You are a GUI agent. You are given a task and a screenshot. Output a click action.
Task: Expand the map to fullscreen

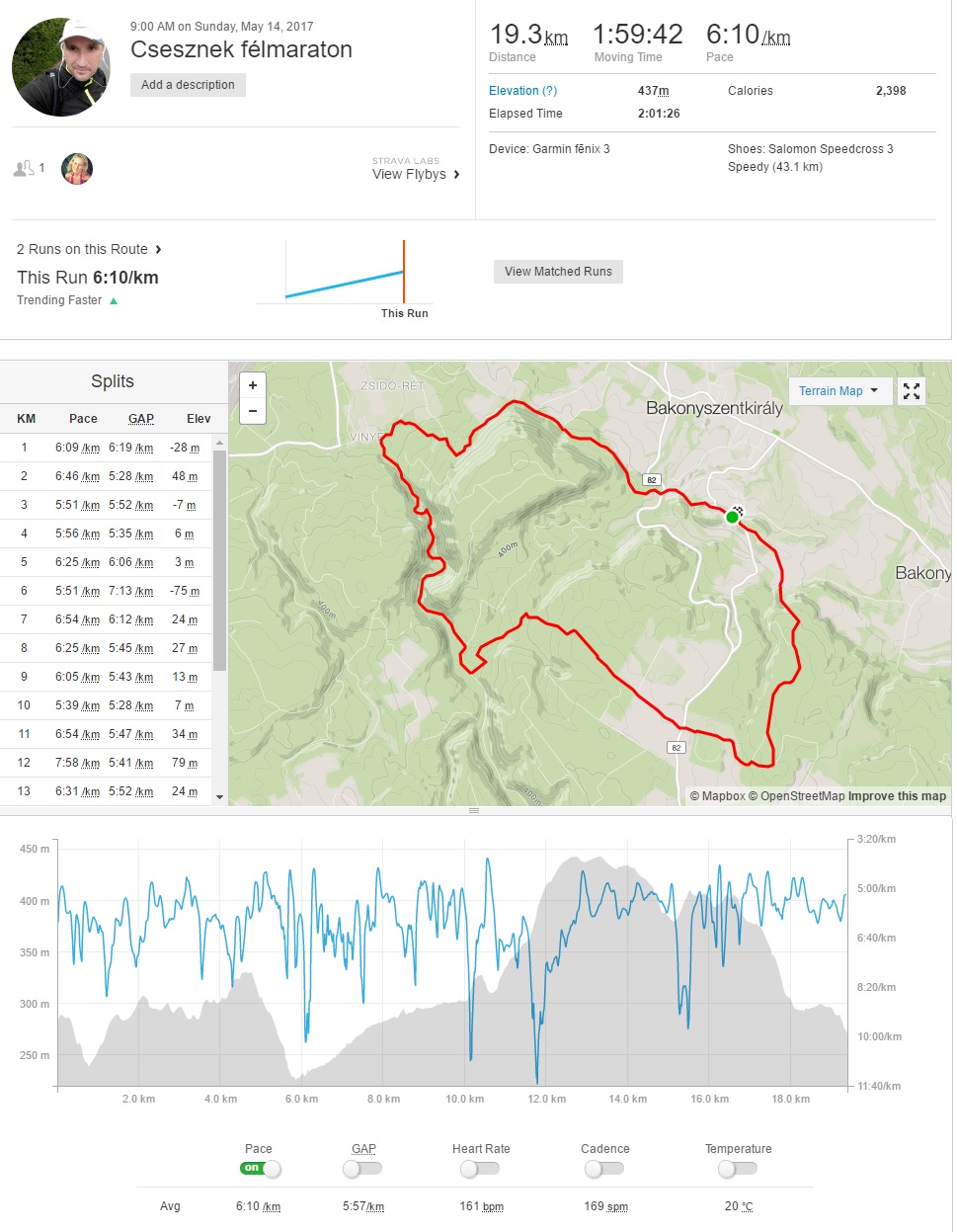[912, 391]
